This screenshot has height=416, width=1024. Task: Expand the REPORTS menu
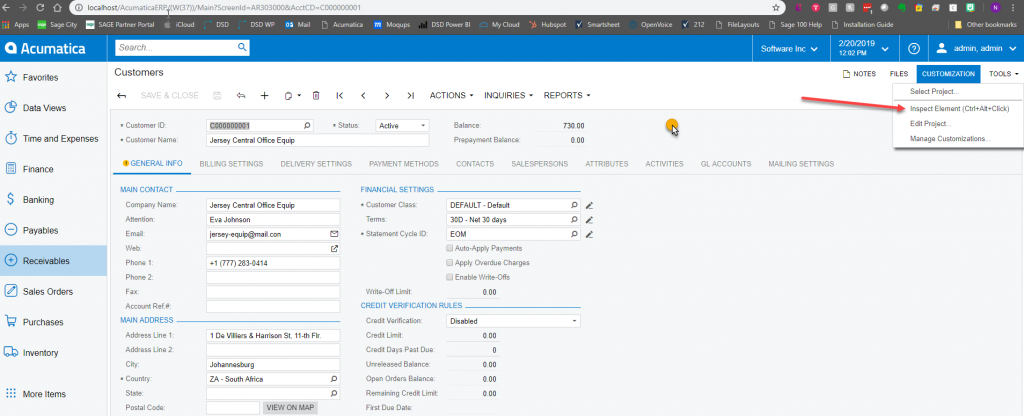pos(567,95)
